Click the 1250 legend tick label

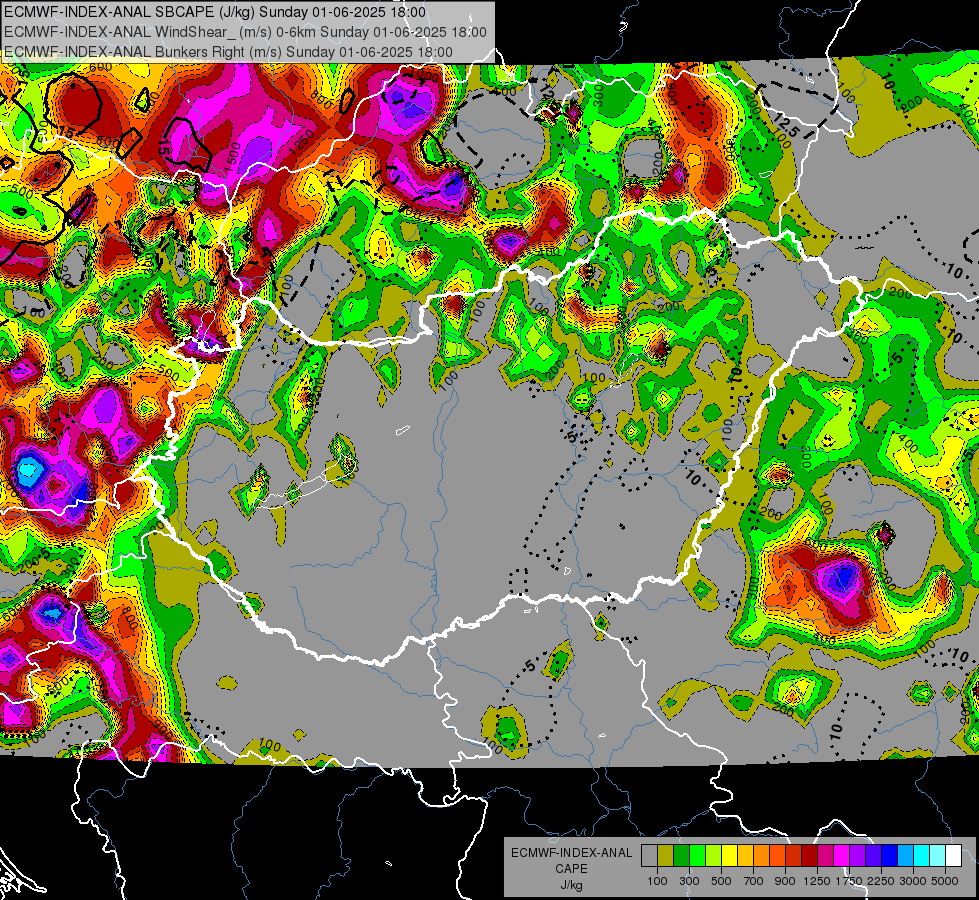point(817,881)
